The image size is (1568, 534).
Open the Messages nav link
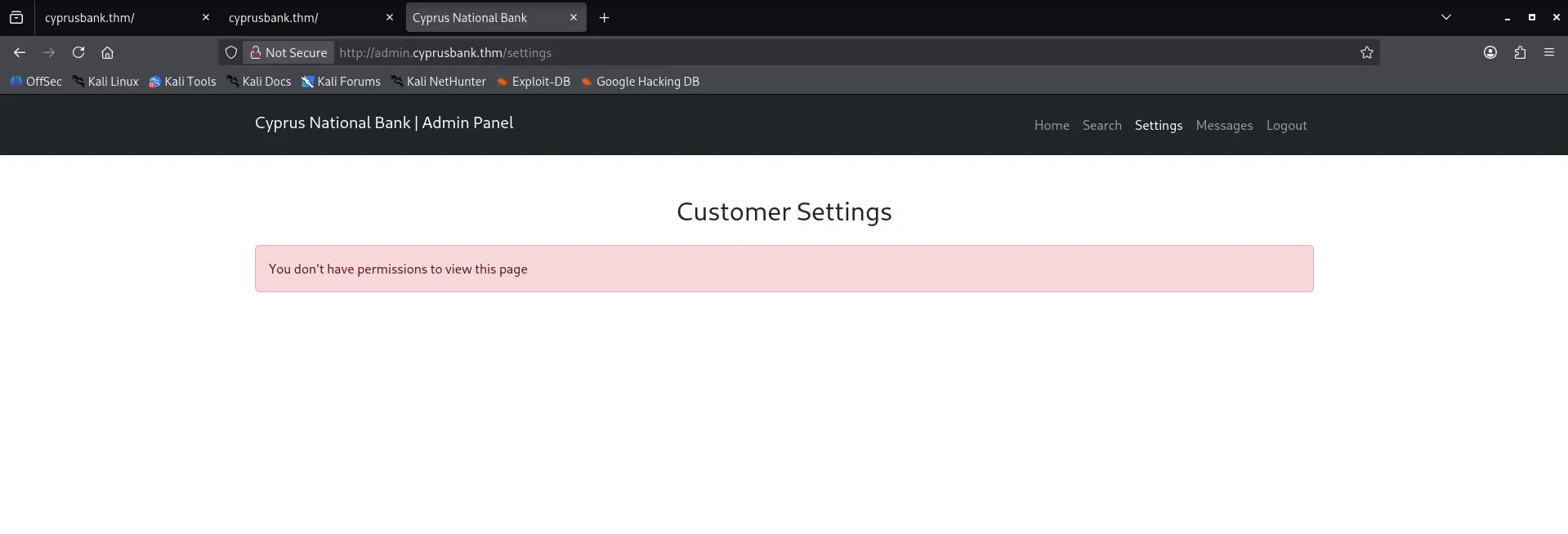click(x=1223, y=125)
